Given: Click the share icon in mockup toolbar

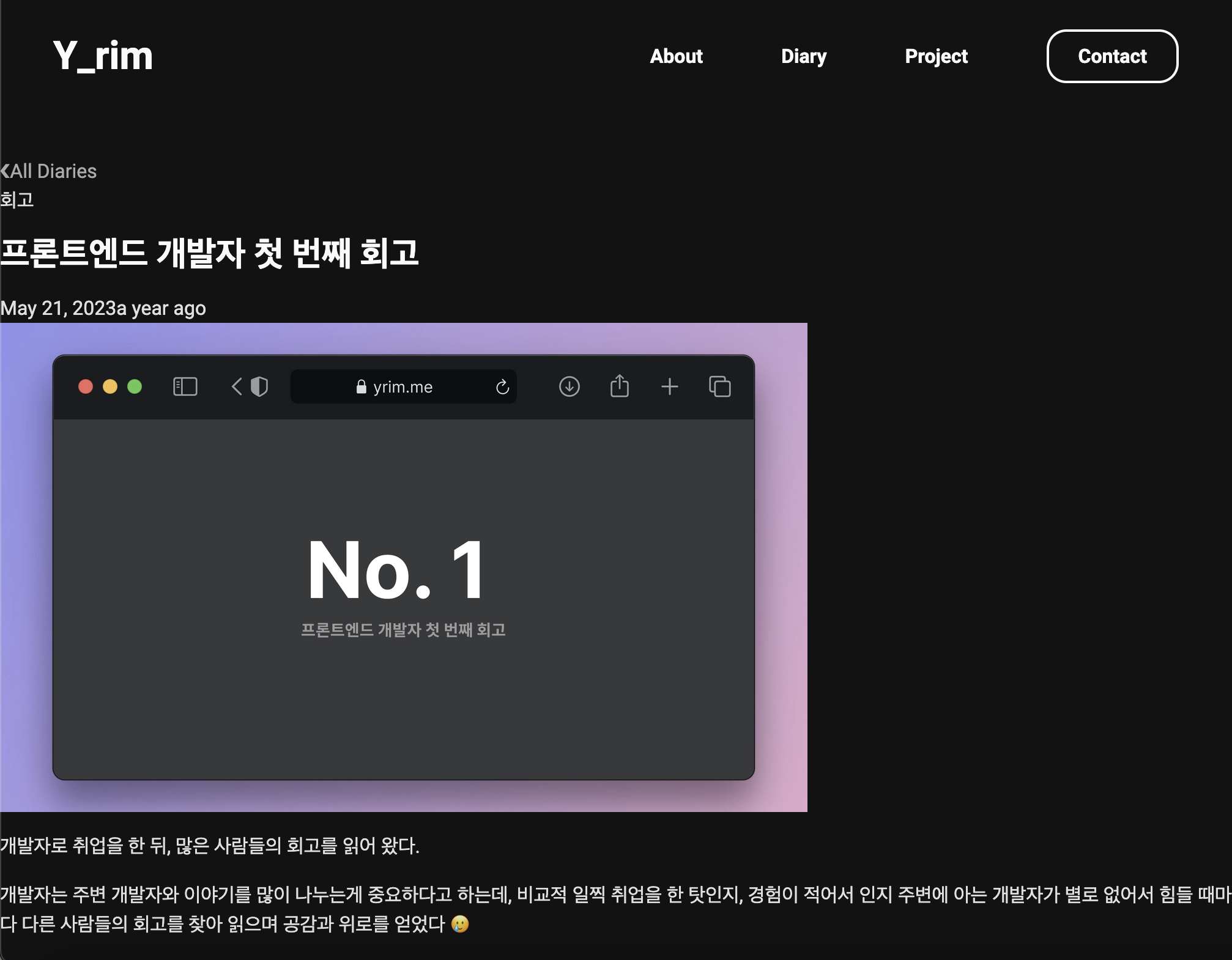Looking at the screenshot, I should tap(619, 386).
